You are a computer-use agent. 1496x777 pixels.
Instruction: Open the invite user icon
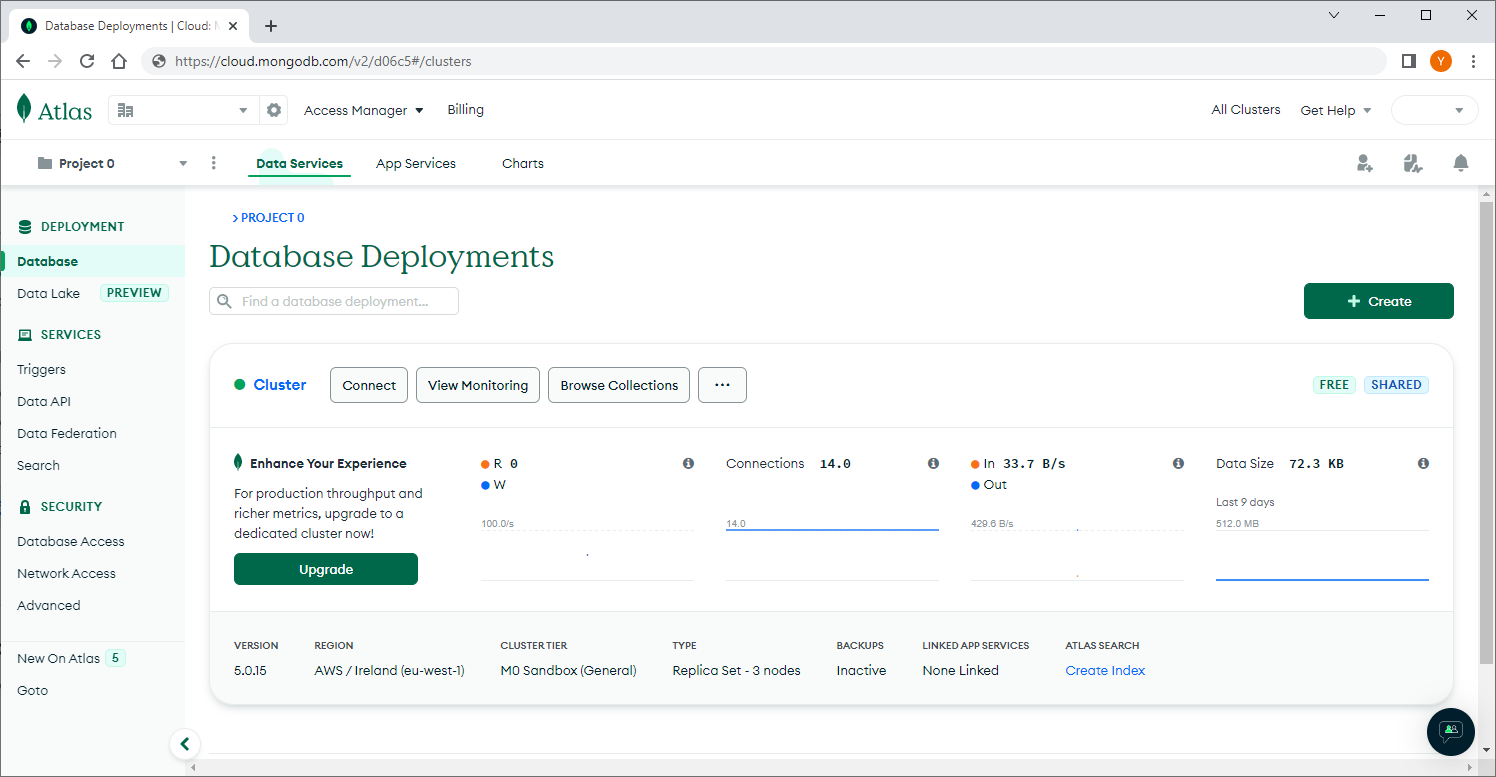point(1364,162)
